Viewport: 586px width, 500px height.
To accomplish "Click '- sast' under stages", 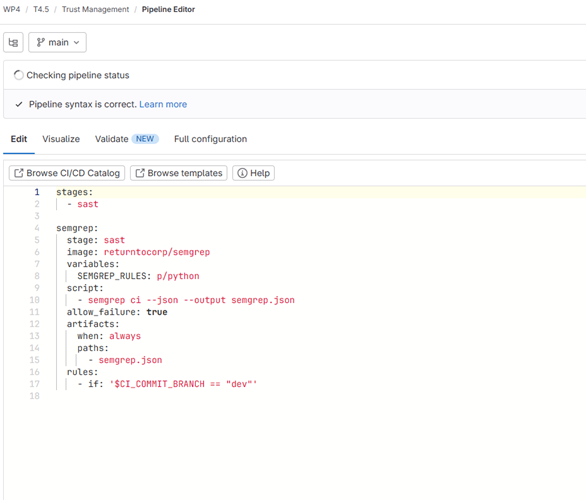I will coord(83,204).
